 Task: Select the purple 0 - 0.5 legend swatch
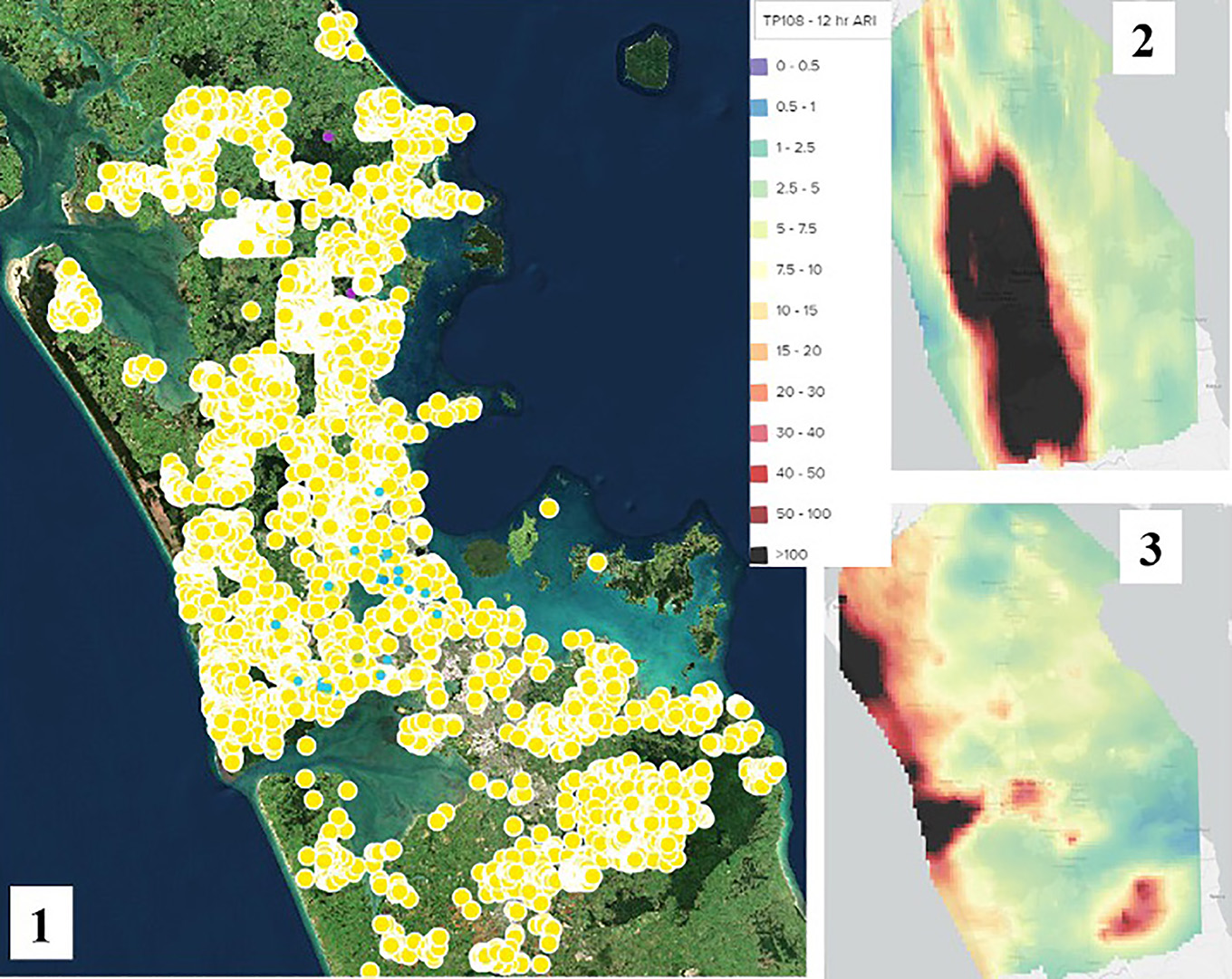tap(759, 65)
